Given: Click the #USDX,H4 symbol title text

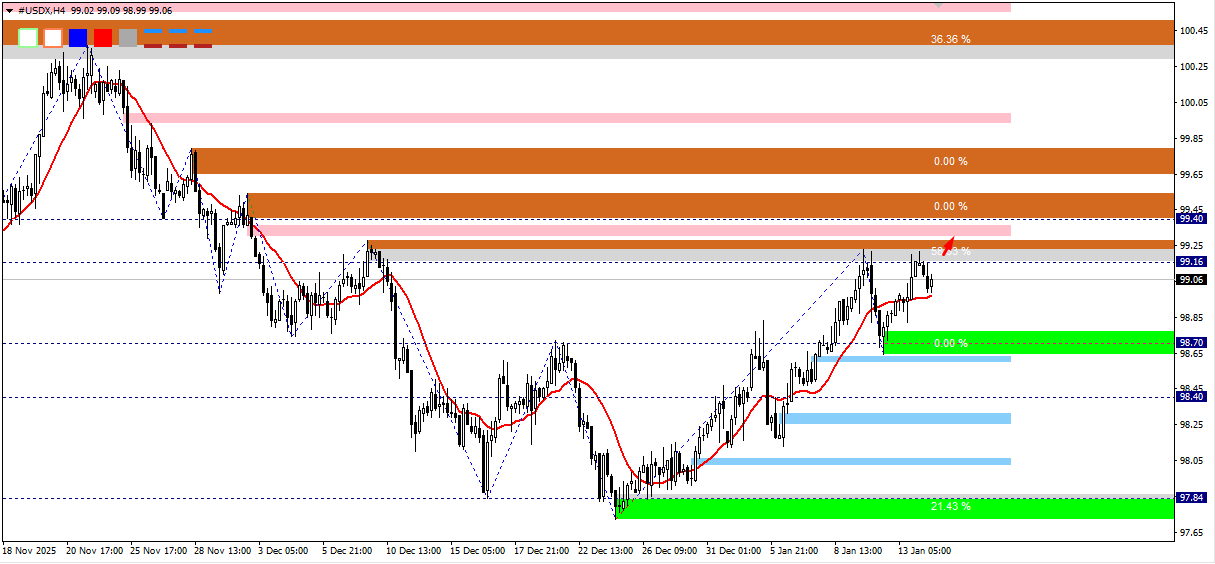Looking at the screenshot, I should [x=42, y=9].
